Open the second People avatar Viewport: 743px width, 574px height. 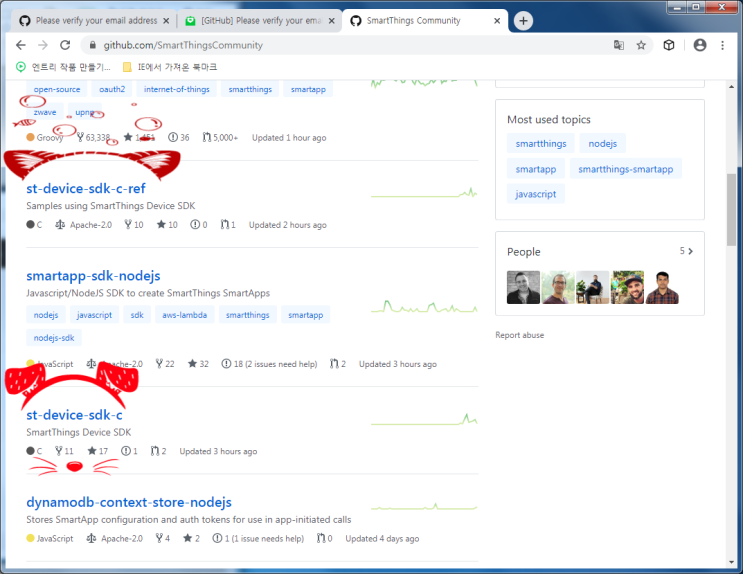[x=558, y=287]
